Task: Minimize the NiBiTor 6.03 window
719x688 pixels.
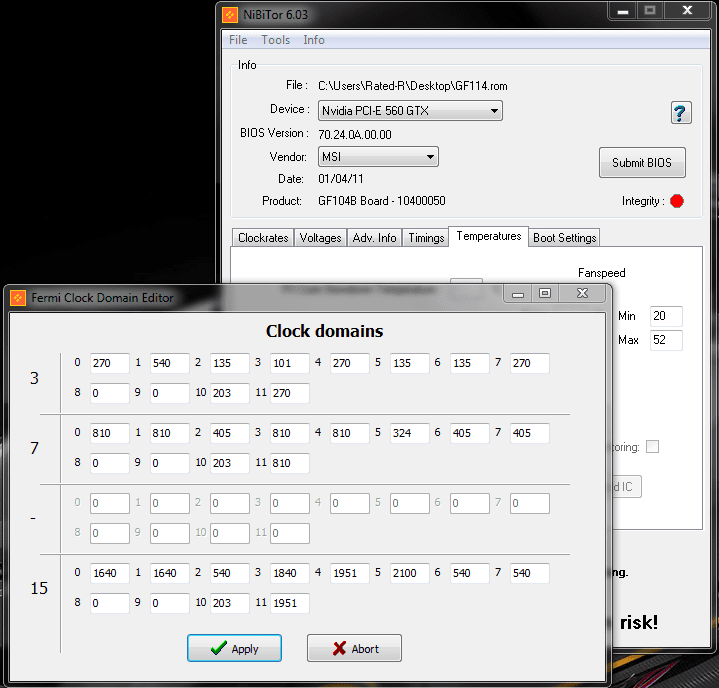Action: pos(623,11)
